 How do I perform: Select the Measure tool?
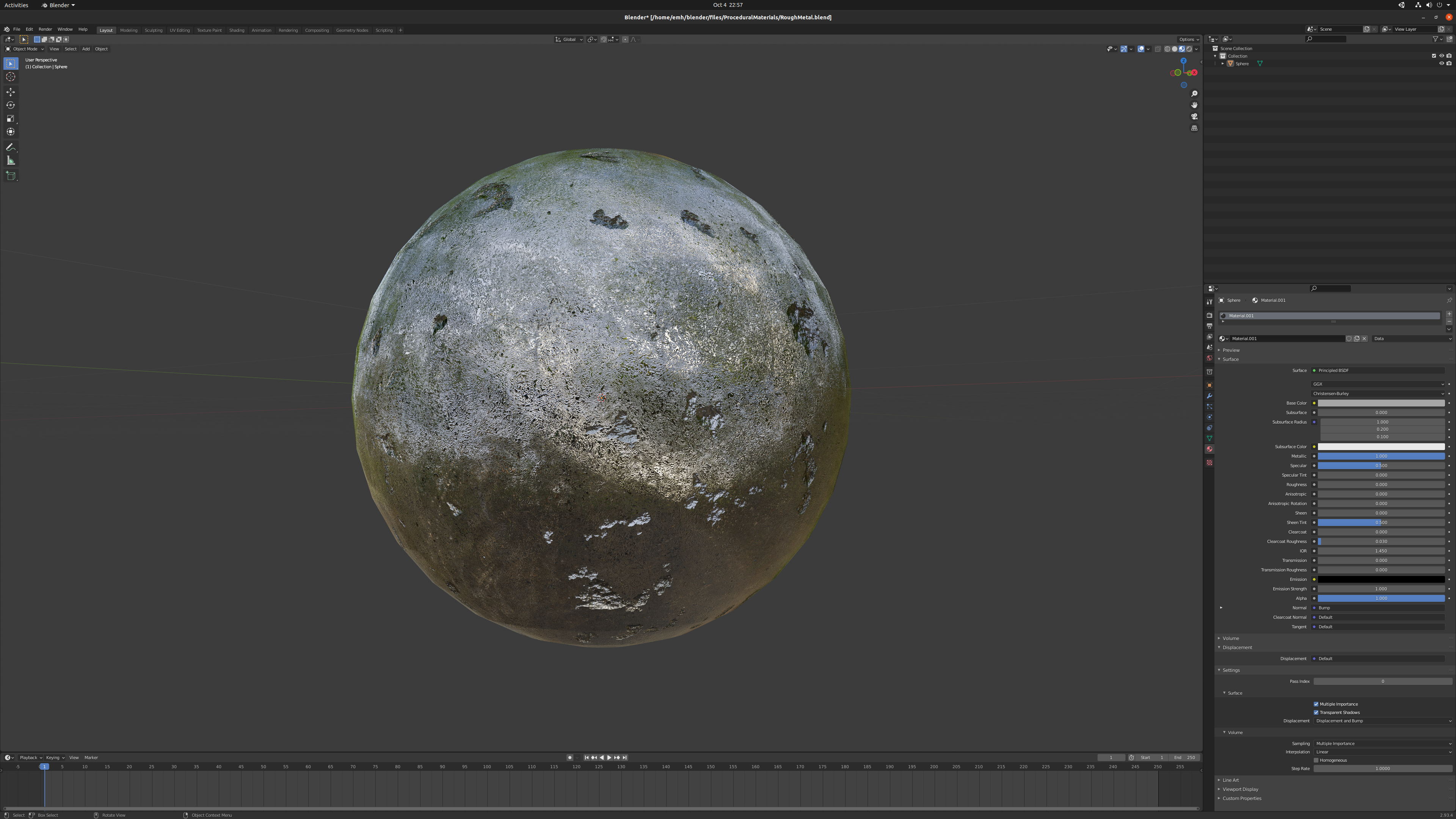click(x=11, y=160)
